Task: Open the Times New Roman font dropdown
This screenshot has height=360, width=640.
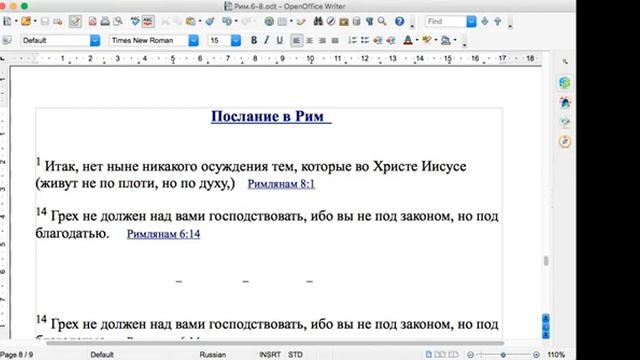Action: (193, 40)
